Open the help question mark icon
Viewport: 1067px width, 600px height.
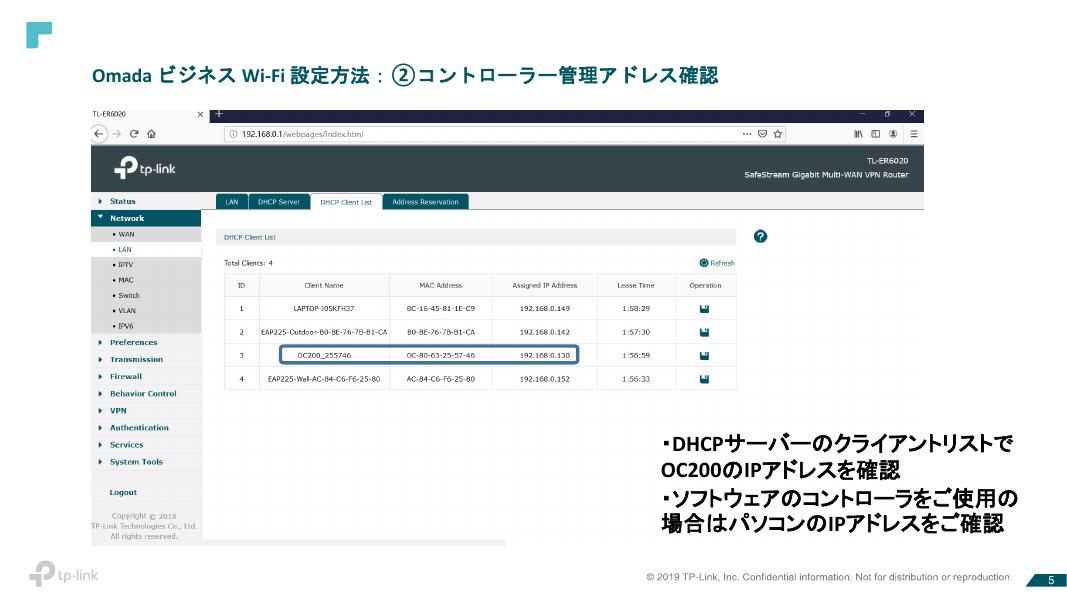(x=760, y=236)
